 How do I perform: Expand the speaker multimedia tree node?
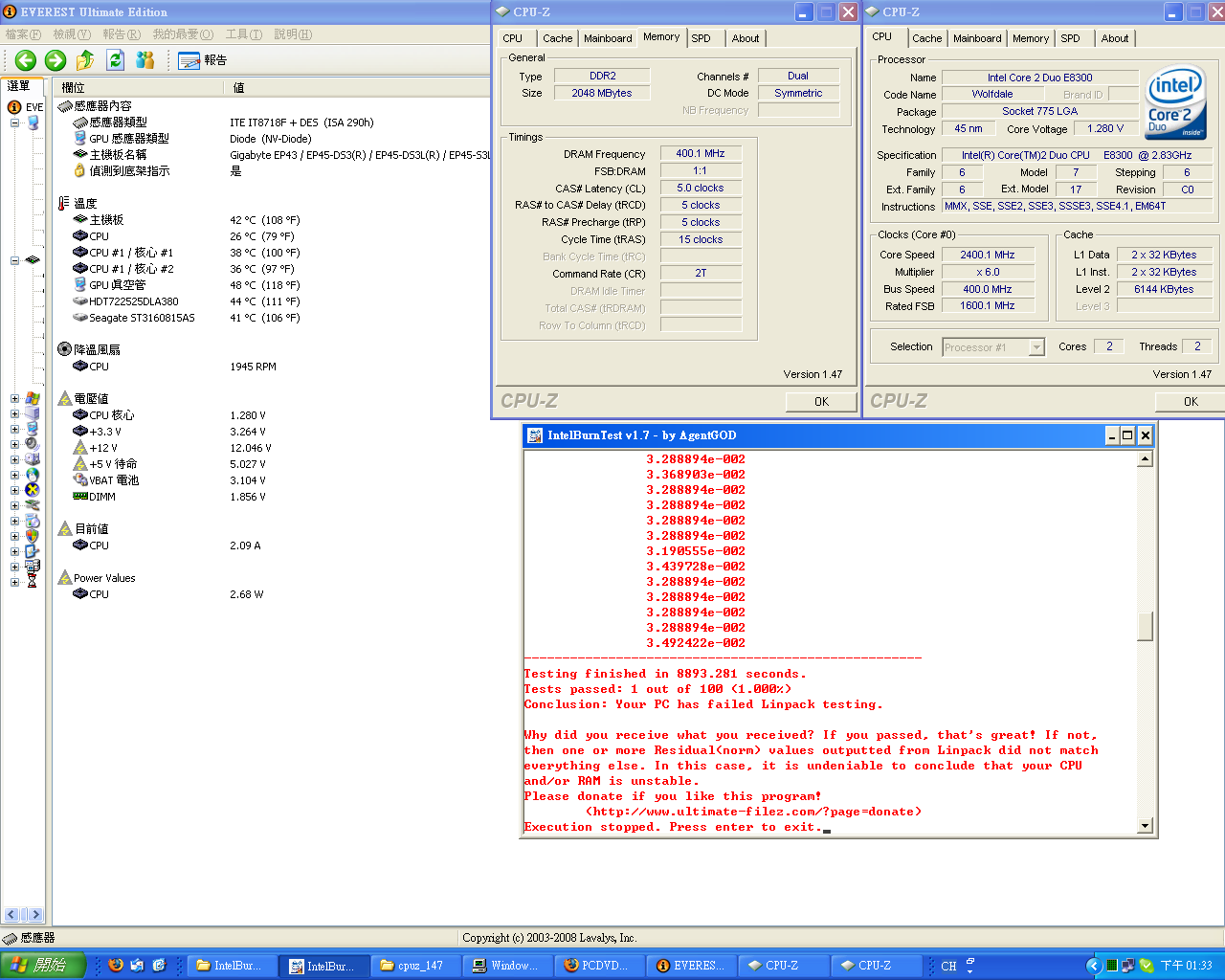tap(14, 444)
